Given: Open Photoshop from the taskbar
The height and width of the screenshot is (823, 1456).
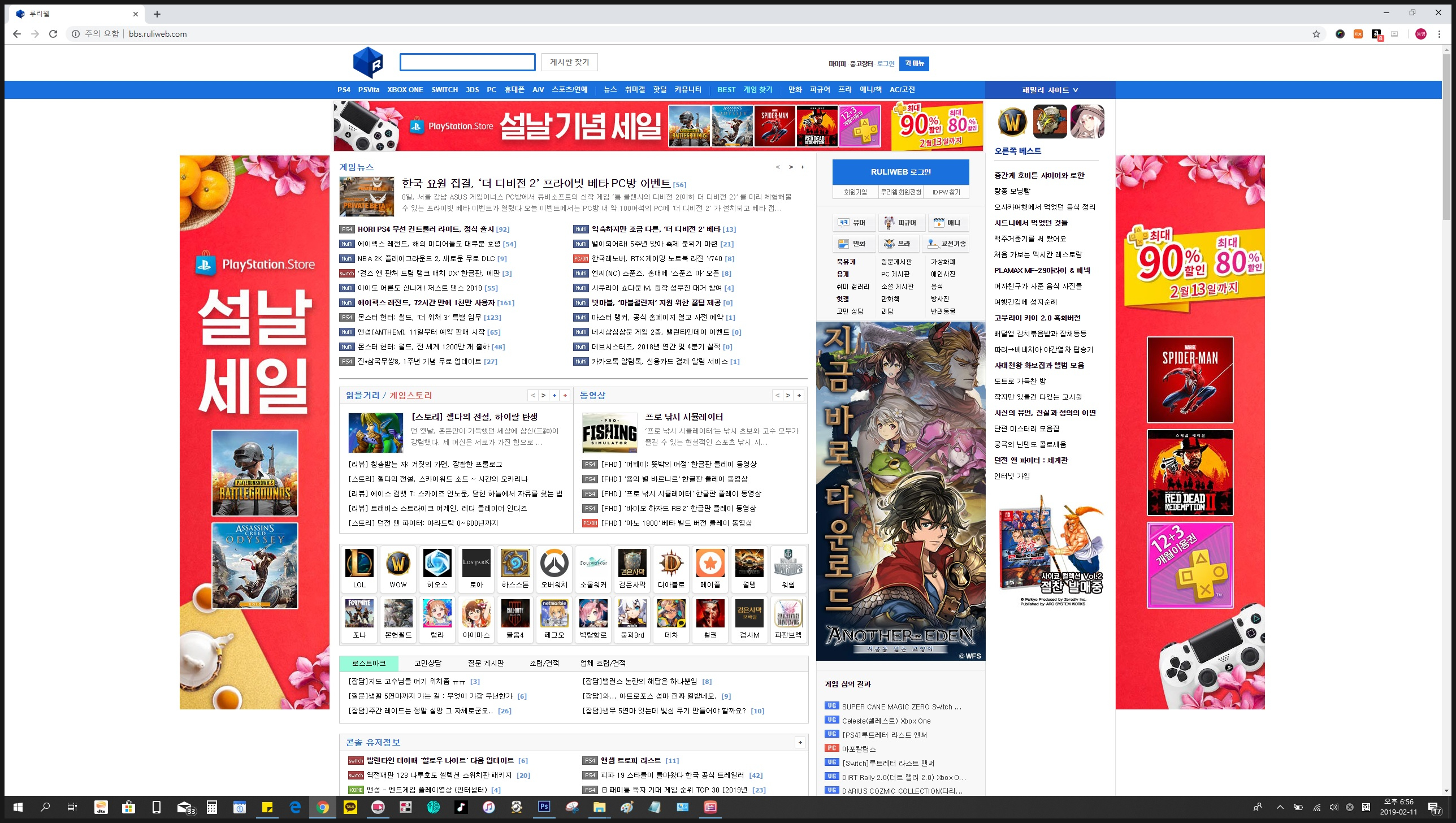Looking at the screenshot, I should pos(544,807).
